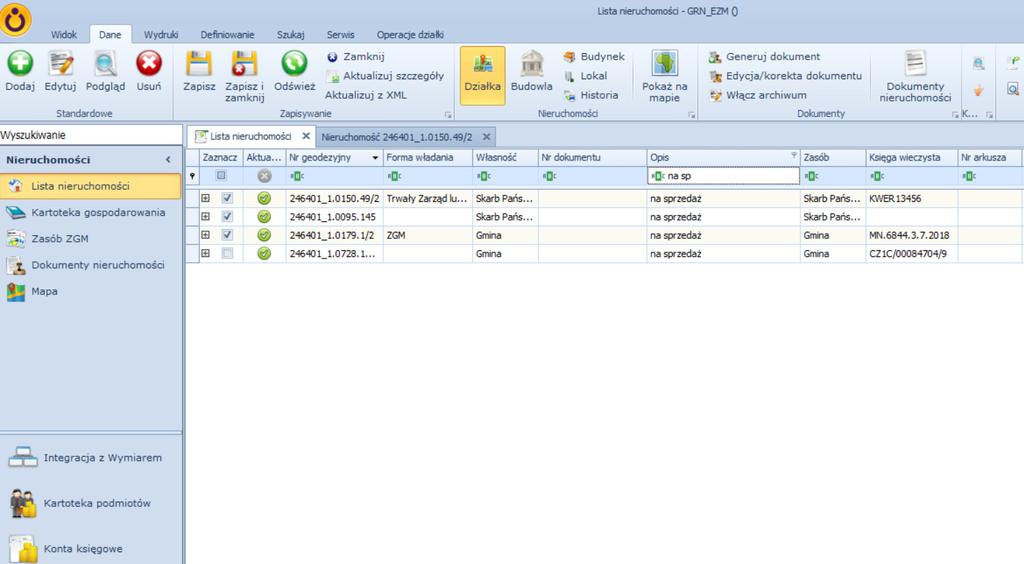Click Generuj dokument
The height and width of the screenshot is (564, 1024).
pos(764,57)
